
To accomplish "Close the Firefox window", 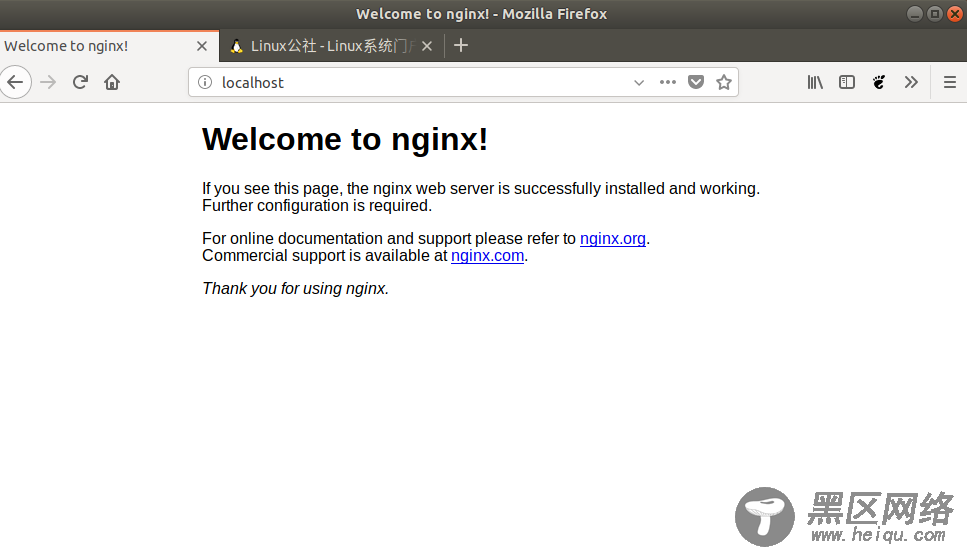I will coord(955,14).
